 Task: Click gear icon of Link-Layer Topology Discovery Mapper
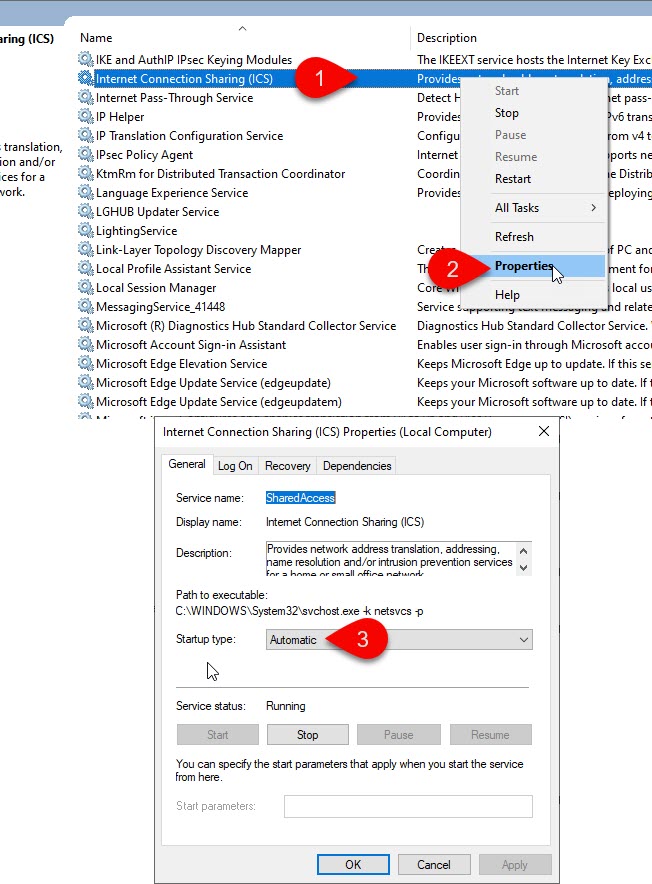coord(86,250)
